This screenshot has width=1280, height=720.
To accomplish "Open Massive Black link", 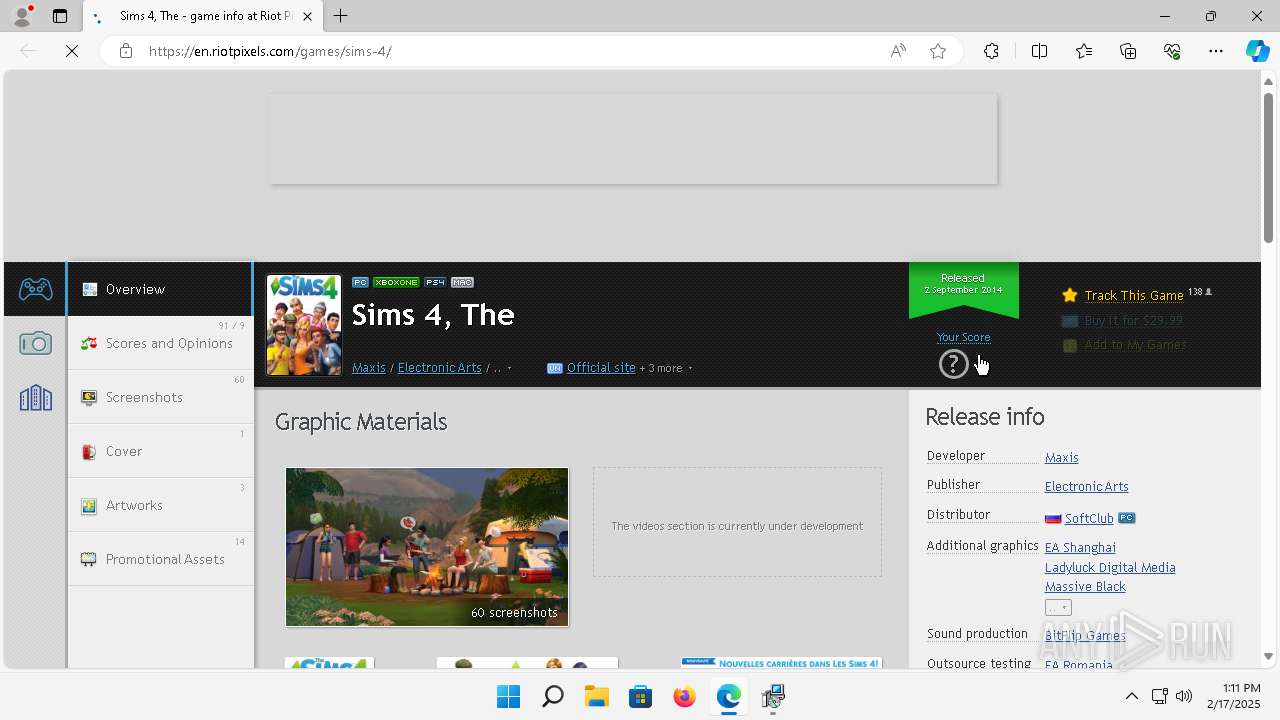I will [x=1085, y=586].
